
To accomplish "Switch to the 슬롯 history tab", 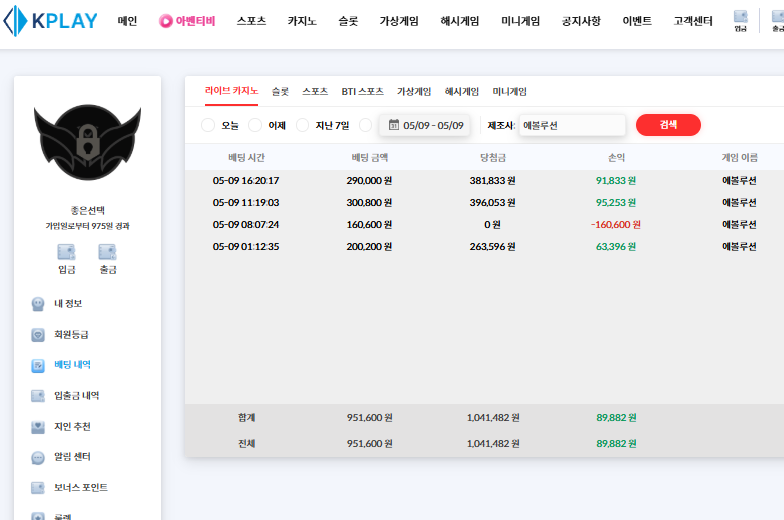I will tap(280, 92).
